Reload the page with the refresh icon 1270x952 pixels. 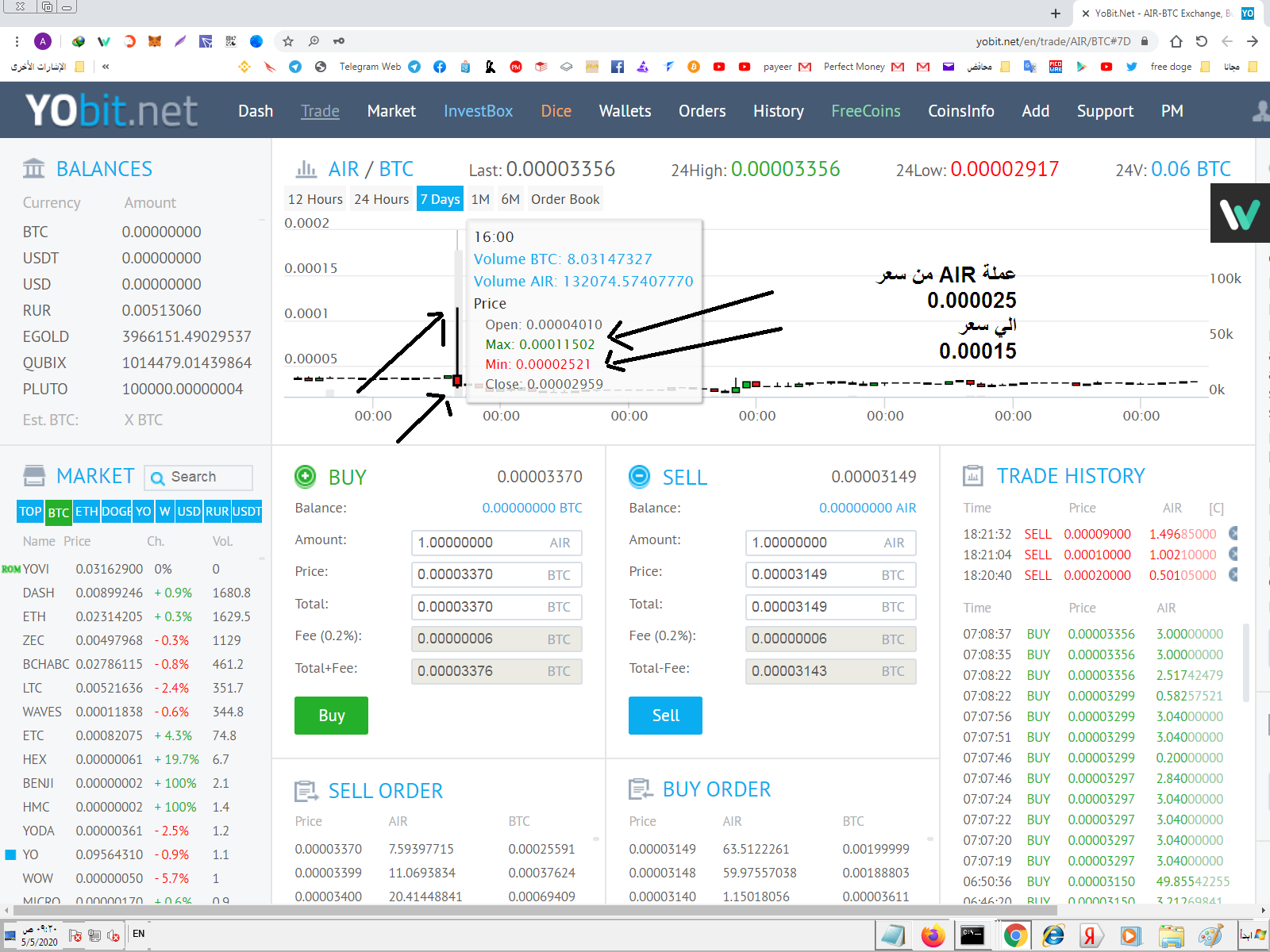pos(1202,41)
